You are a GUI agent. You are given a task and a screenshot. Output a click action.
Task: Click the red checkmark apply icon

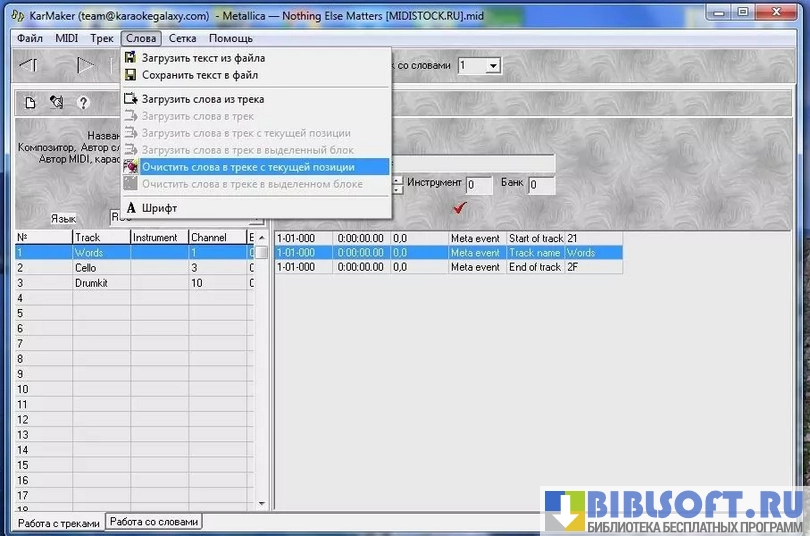click(x=460, y=207)
